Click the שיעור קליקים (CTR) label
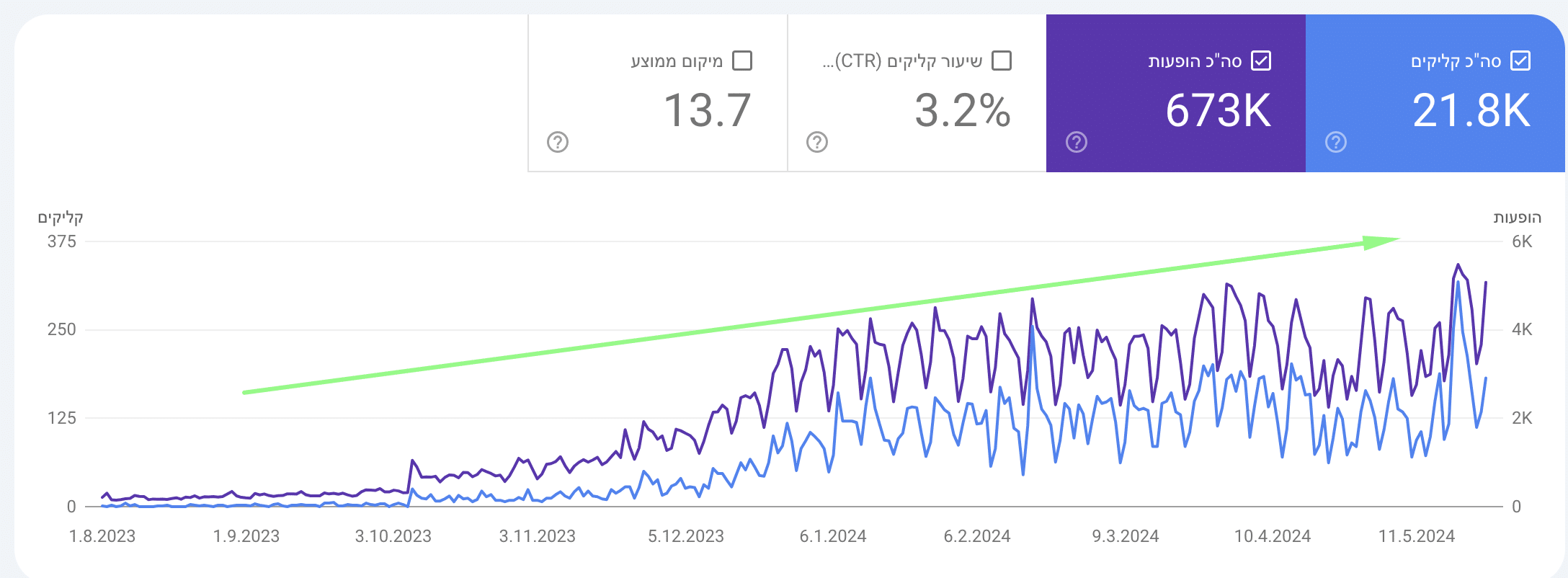The image size is (1568, 578). click(902, 61)
